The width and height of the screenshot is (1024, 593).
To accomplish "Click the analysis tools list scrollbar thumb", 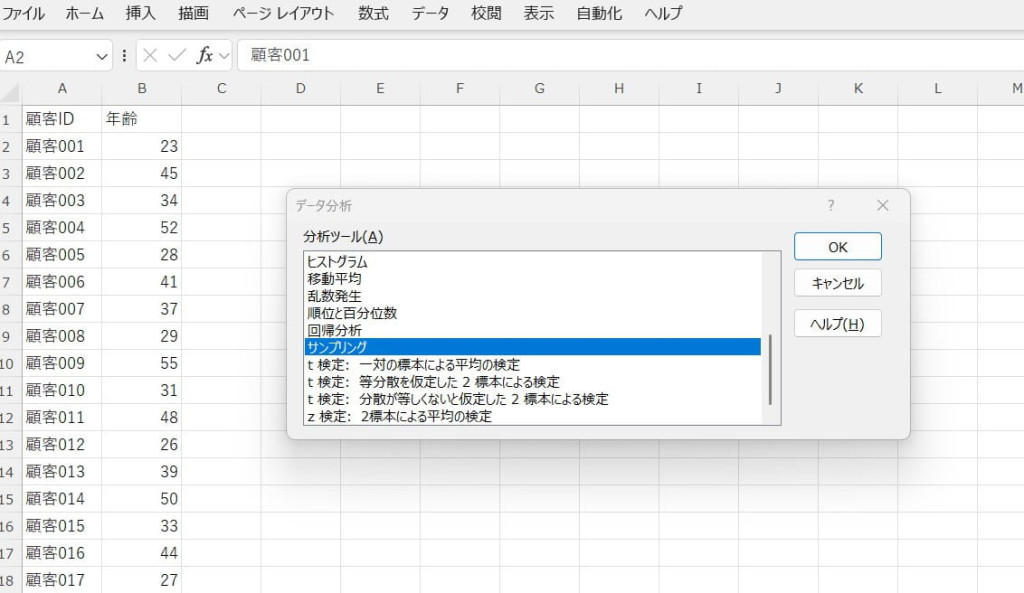I will click(x=770, y=370).
